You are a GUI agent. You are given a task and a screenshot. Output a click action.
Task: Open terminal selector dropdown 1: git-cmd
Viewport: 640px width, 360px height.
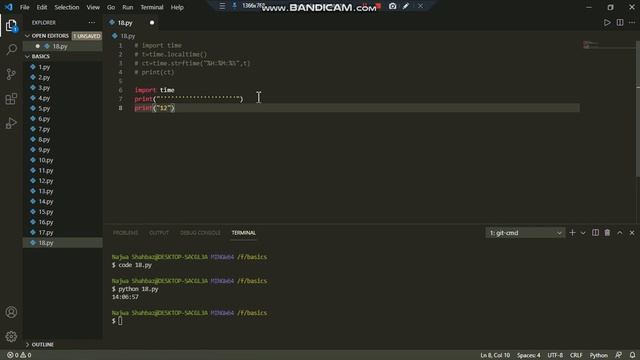click(x=525, y=233)
